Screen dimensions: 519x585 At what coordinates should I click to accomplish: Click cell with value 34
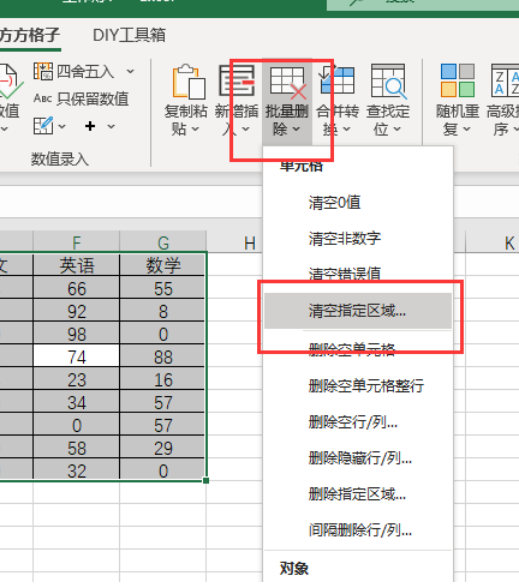click(x=76, y=402)
